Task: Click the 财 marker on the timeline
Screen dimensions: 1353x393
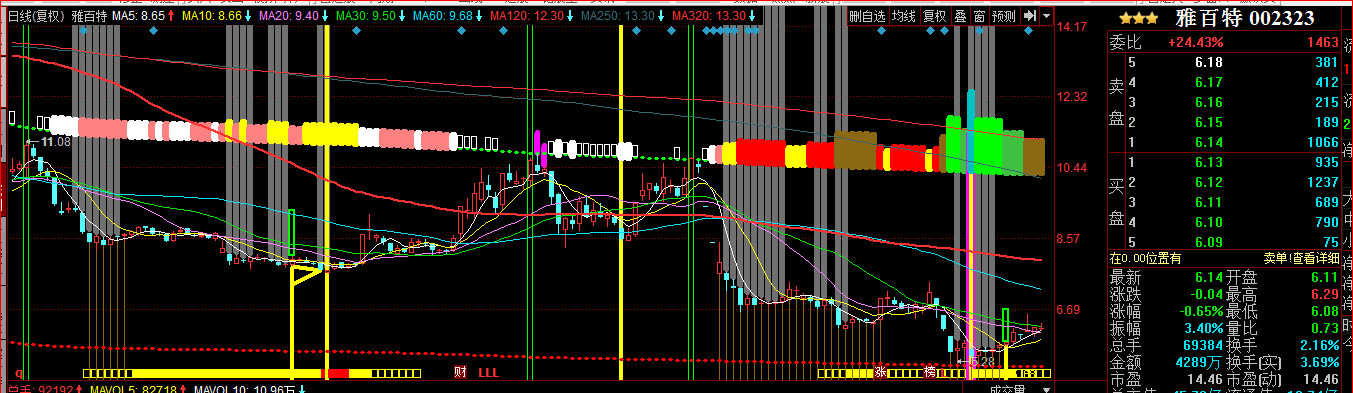Action: (460, 373)
